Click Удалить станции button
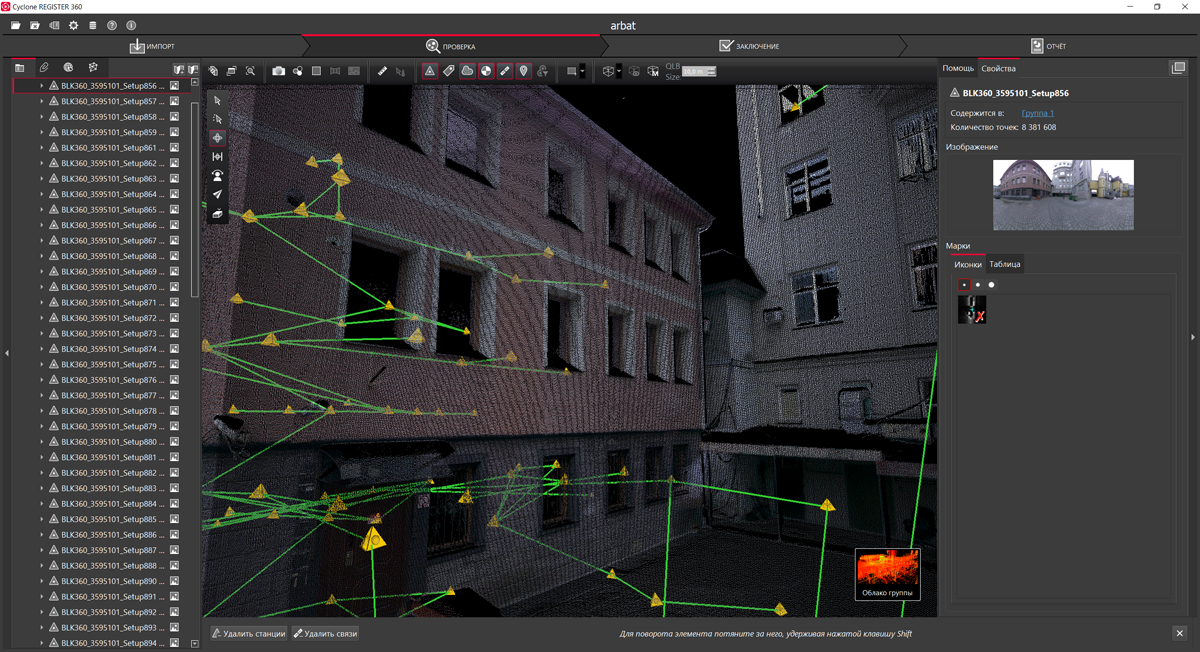 249,633
